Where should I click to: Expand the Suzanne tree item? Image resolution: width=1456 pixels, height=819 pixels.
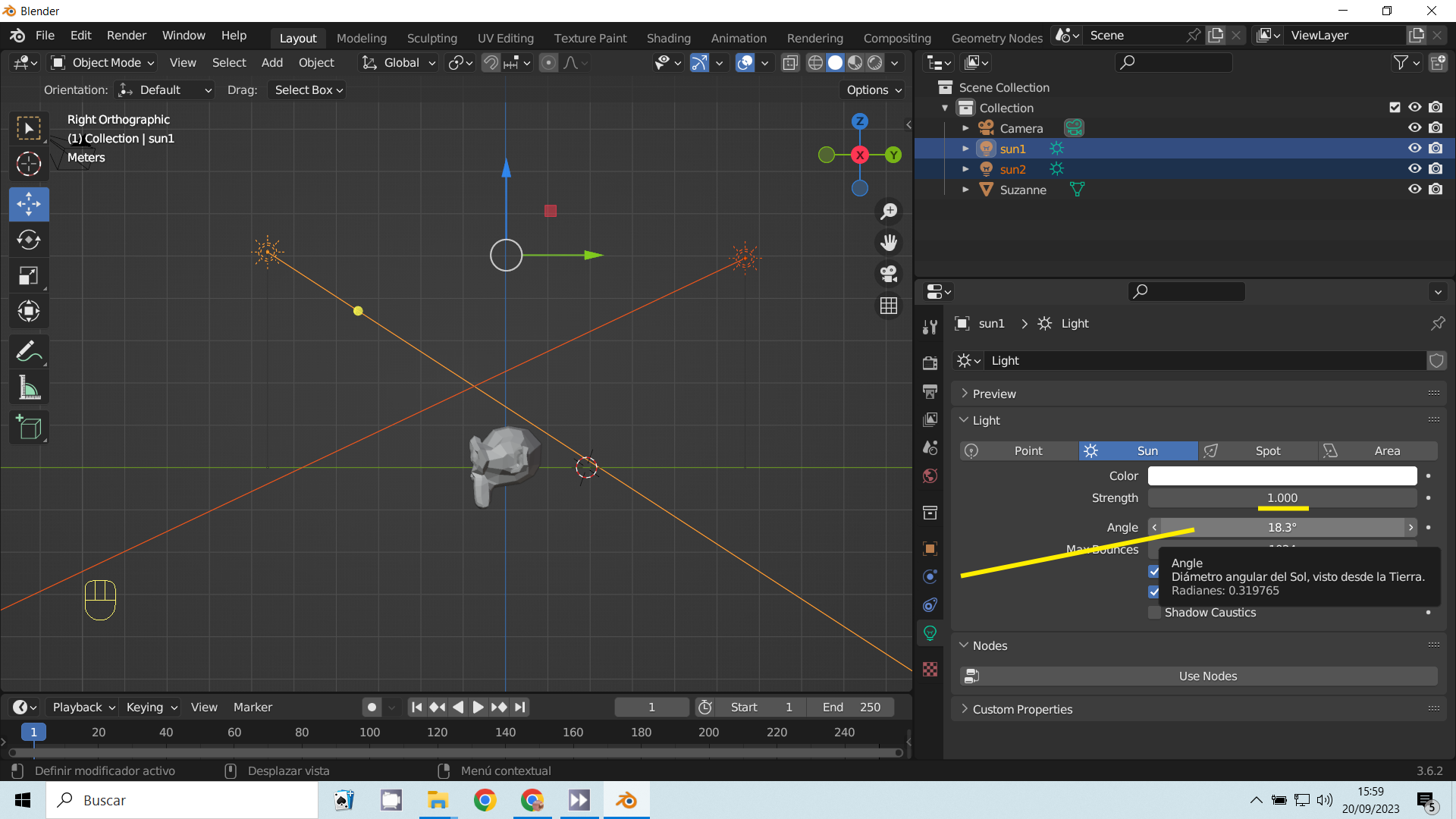[965, 190]
